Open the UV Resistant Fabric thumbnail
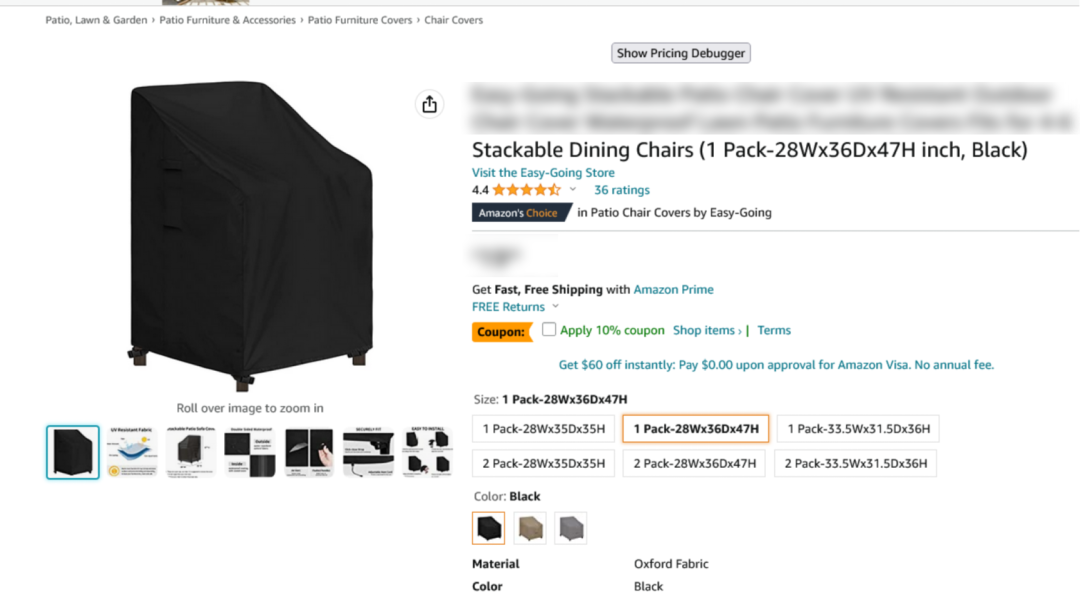1080x595 pixels. (x=132, y=452)
